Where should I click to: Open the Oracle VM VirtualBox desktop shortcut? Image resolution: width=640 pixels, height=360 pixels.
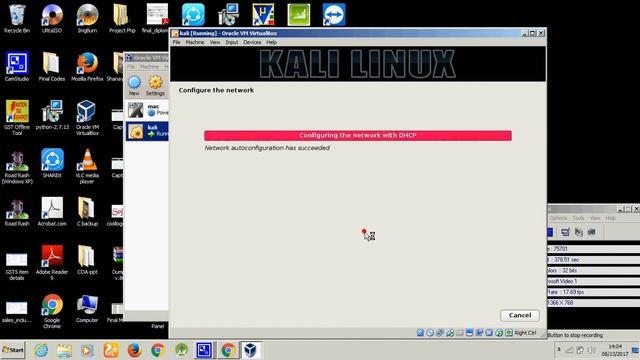click(x=87, y=118)
